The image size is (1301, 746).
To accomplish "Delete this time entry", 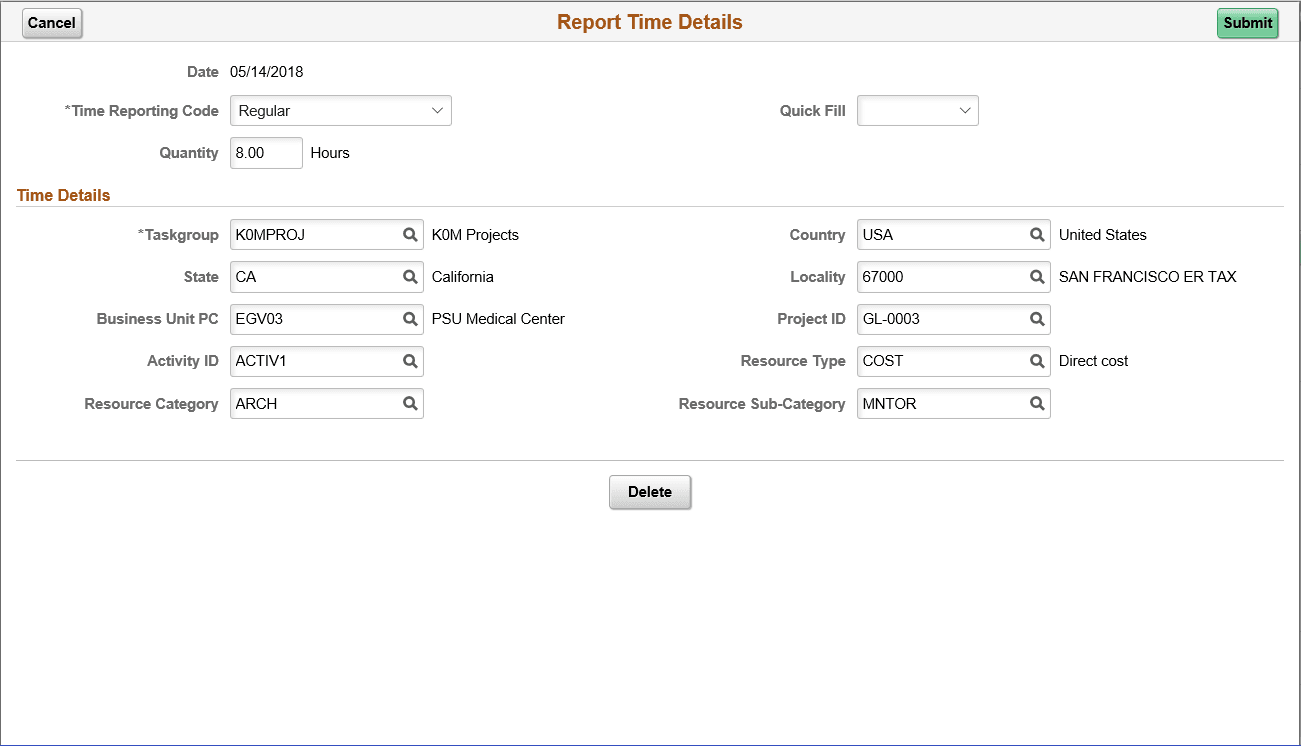I will [650, 491].
